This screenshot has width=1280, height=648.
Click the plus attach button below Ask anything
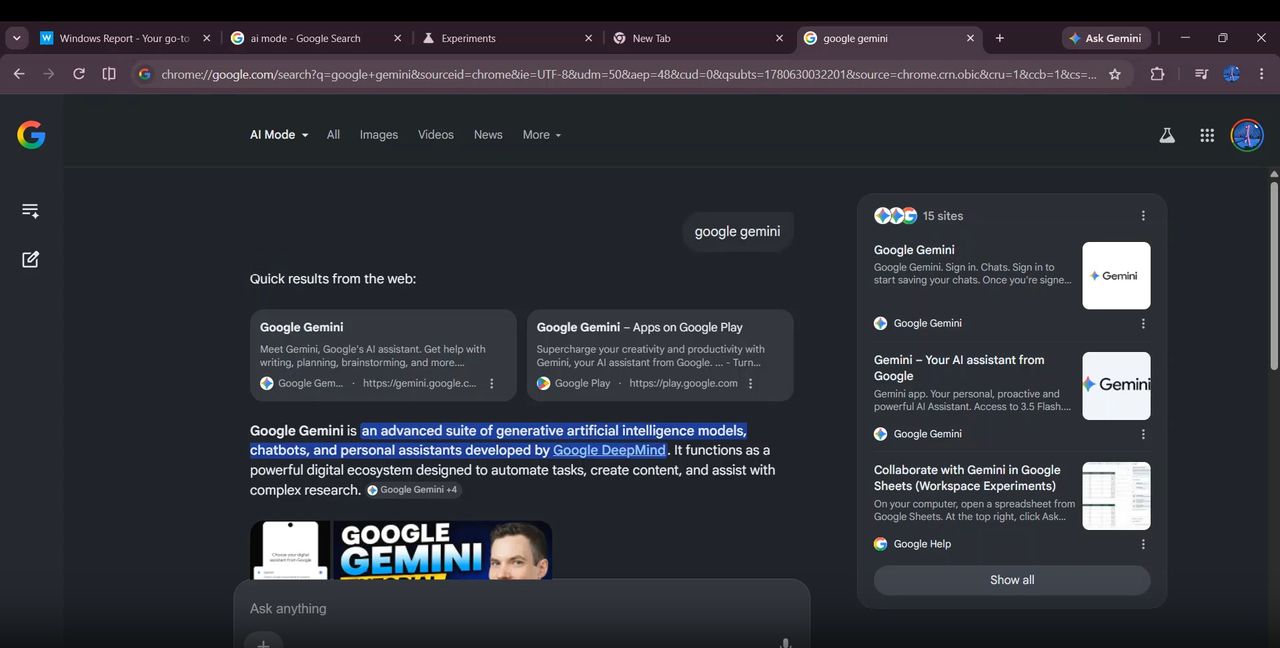263,642
